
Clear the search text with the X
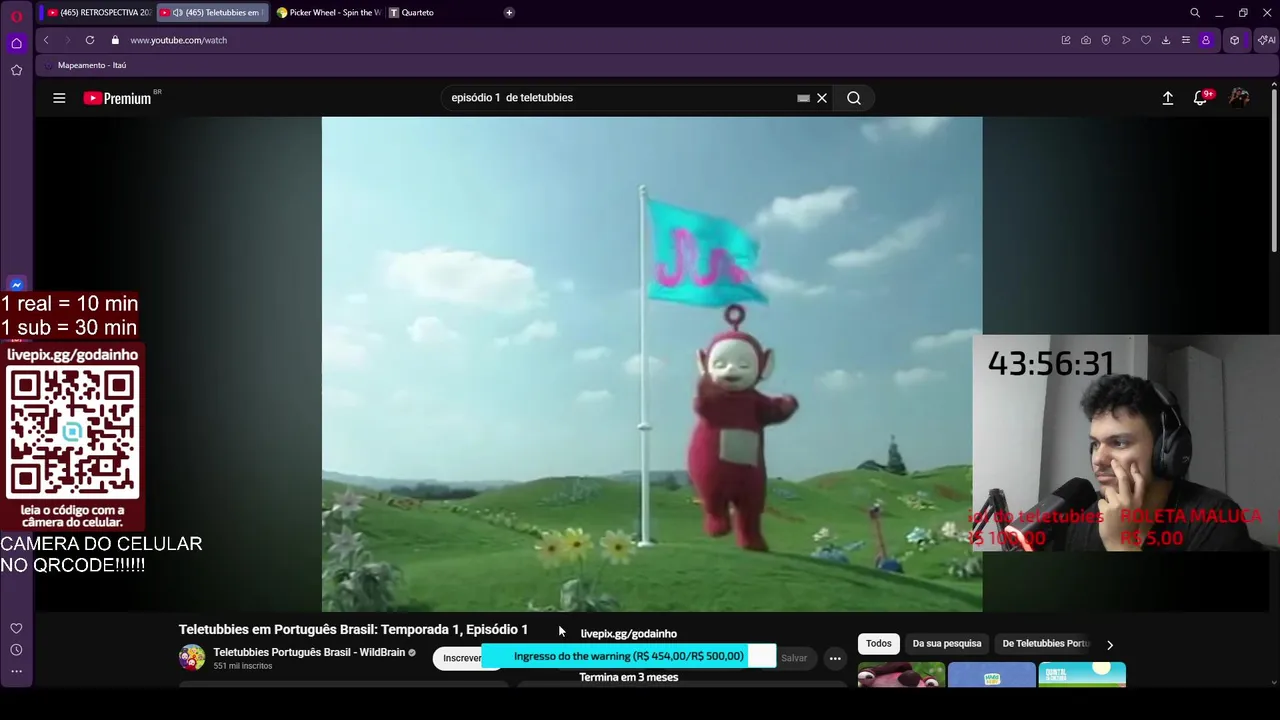(x=822, y=98)
